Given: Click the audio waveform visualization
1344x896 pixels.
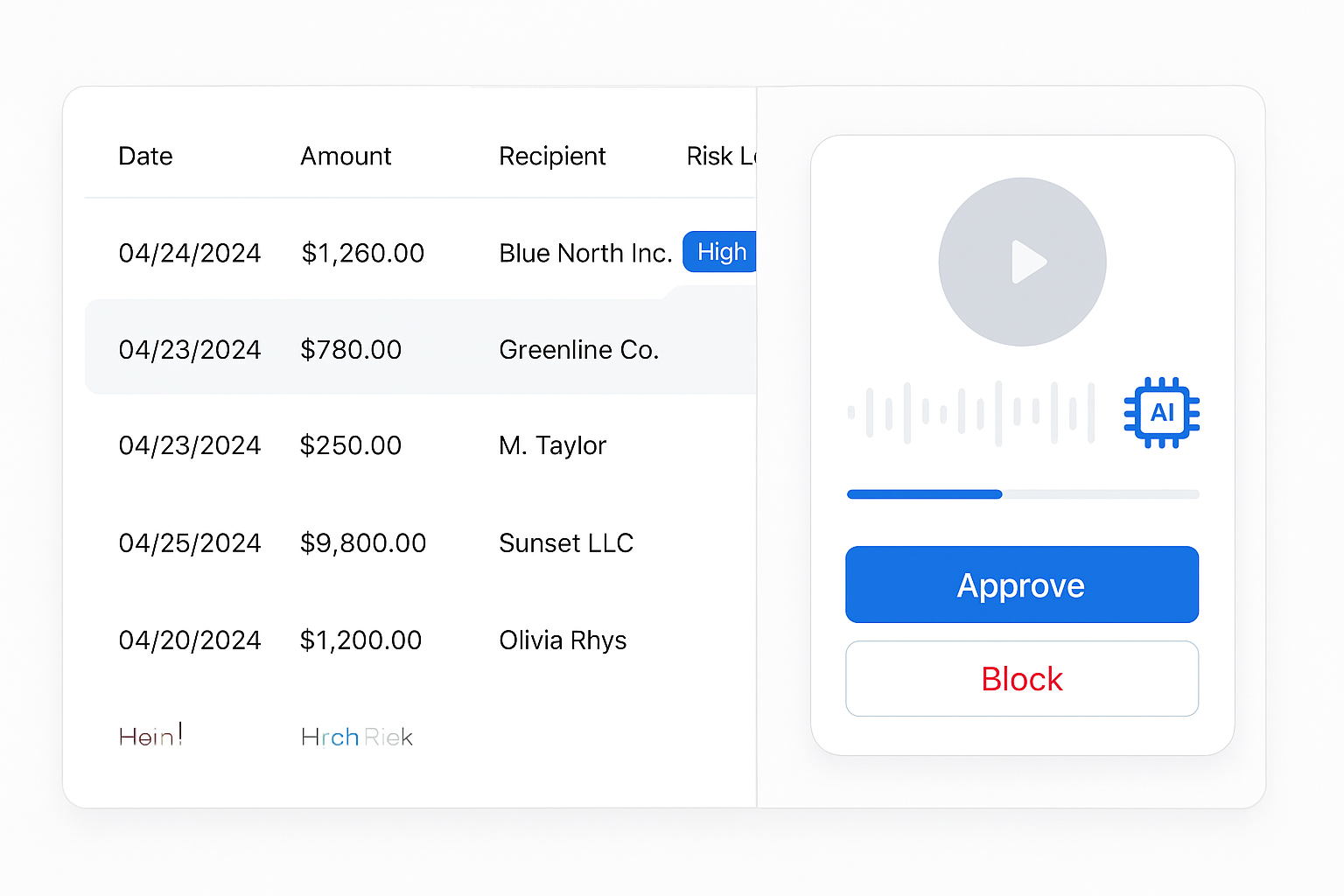Looking at the screenshot, I should point(971,412).
